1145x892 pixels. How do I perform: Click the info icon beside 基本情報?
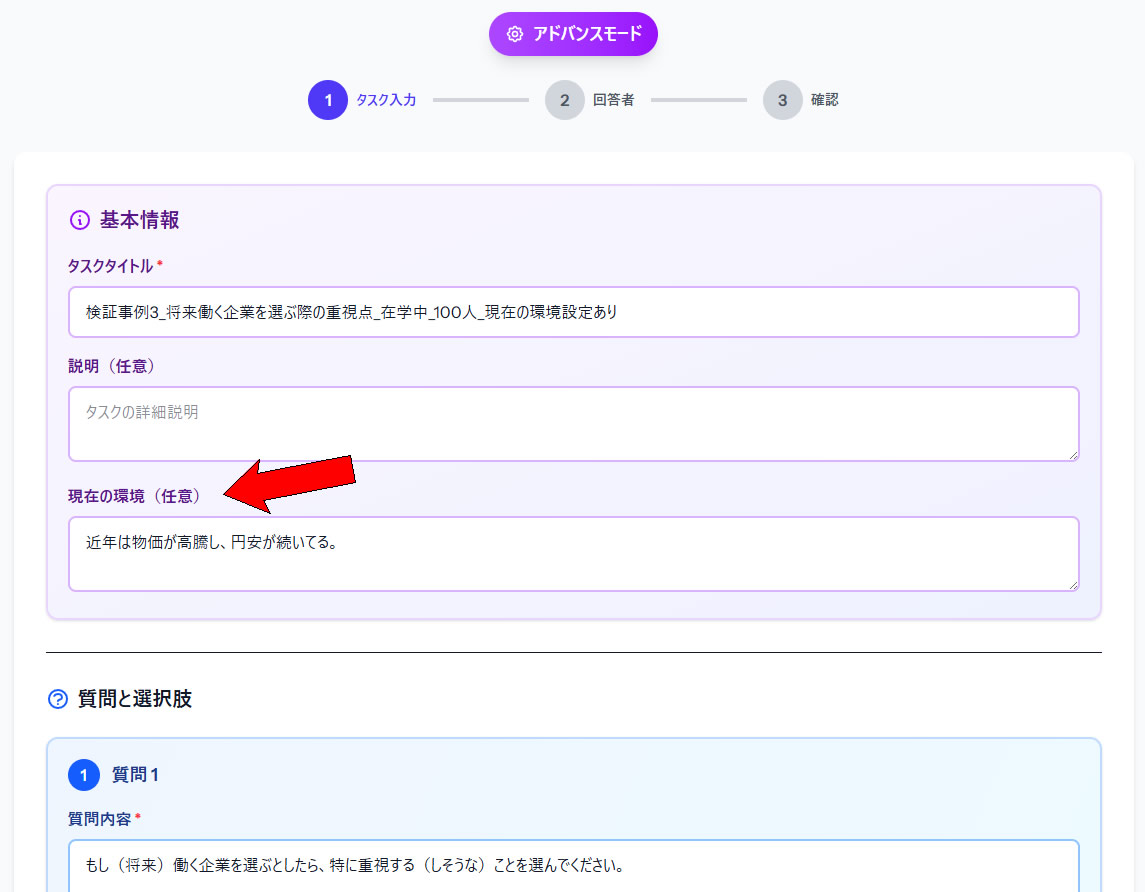80,219
